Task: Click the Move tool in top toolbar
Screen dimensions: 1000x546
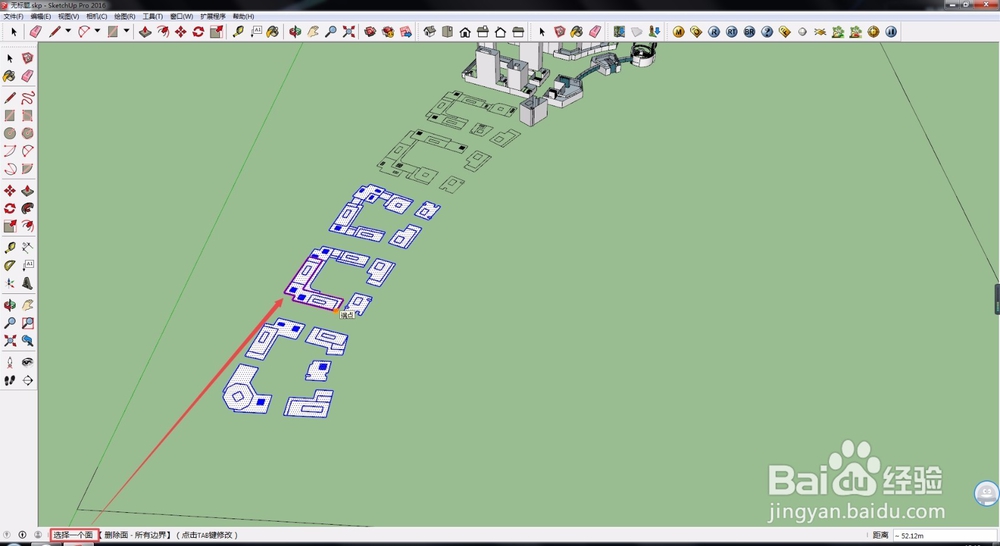Action: click(181, 31)
